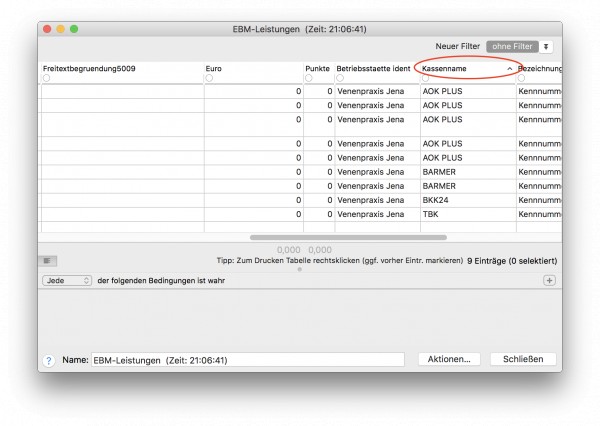Open the help question mark icon

(49, 361)
